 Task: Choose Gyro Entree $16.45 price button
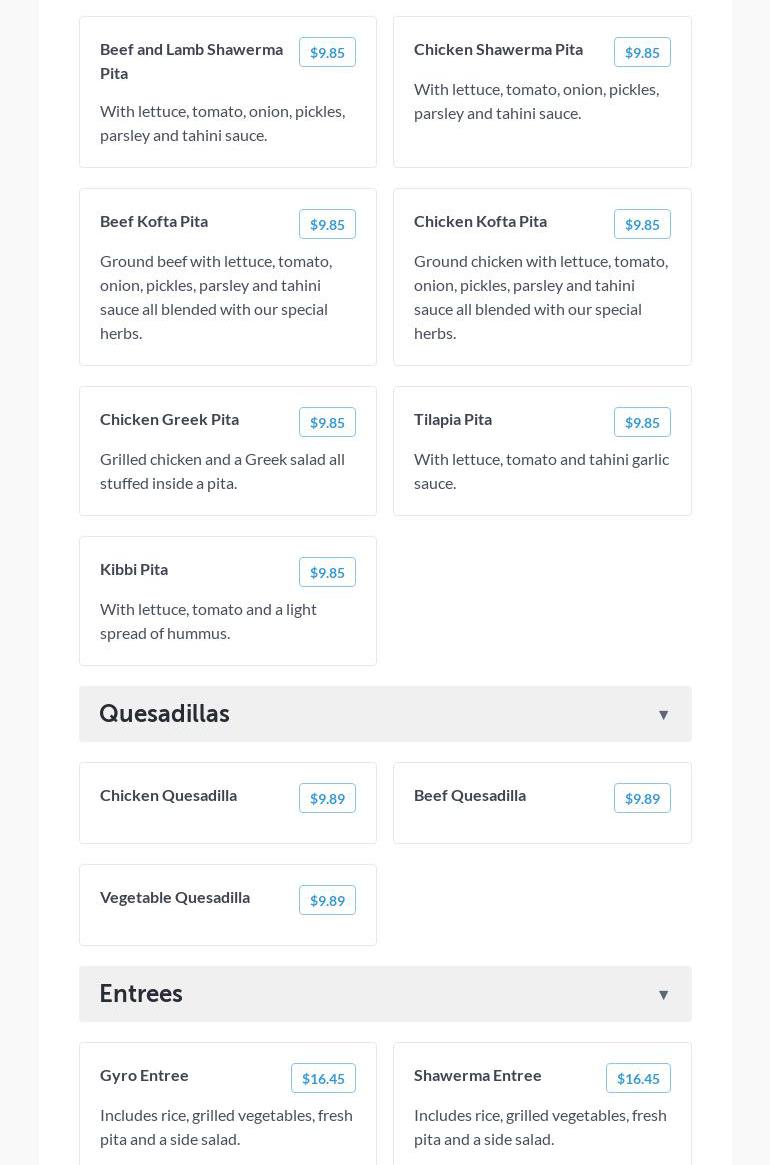click(323, 1078)
